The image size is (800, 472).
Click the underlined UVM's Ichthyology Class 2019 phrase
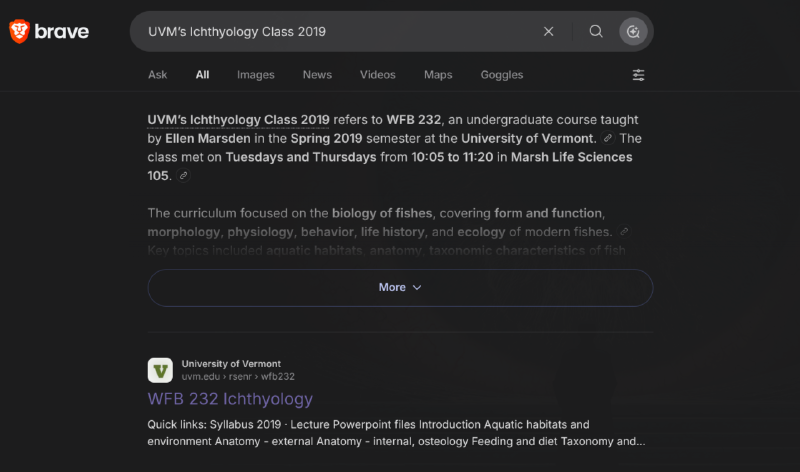238,120
